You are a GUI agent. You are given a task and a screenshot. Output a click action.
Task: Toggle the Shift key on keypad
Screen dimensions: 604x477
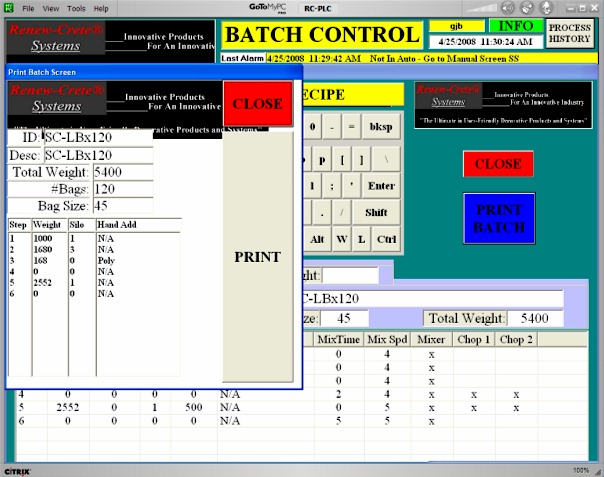[376, 212]
